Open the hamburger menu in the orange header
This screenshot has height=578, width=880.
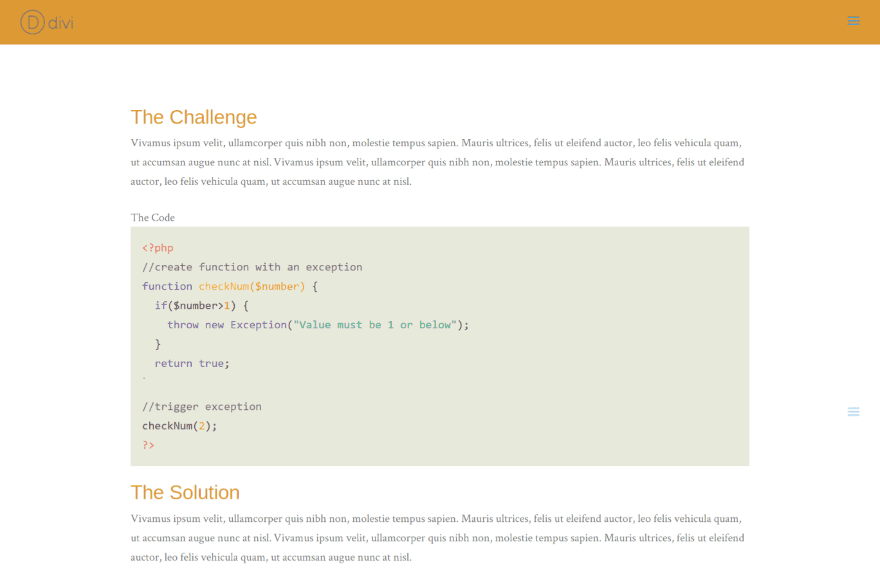coord(853,21)
